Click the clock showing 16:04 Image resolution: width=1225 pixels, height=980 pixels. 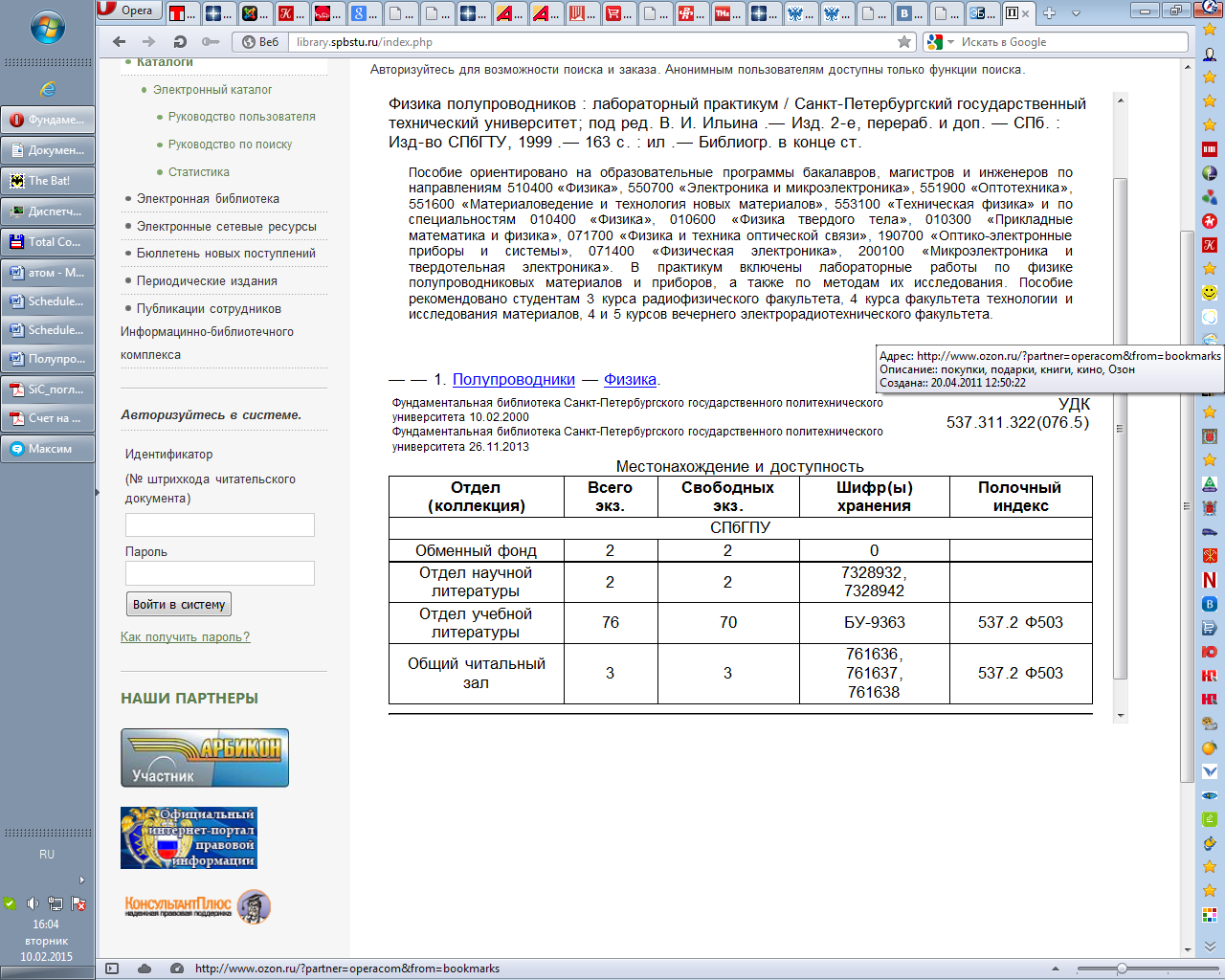46,924
